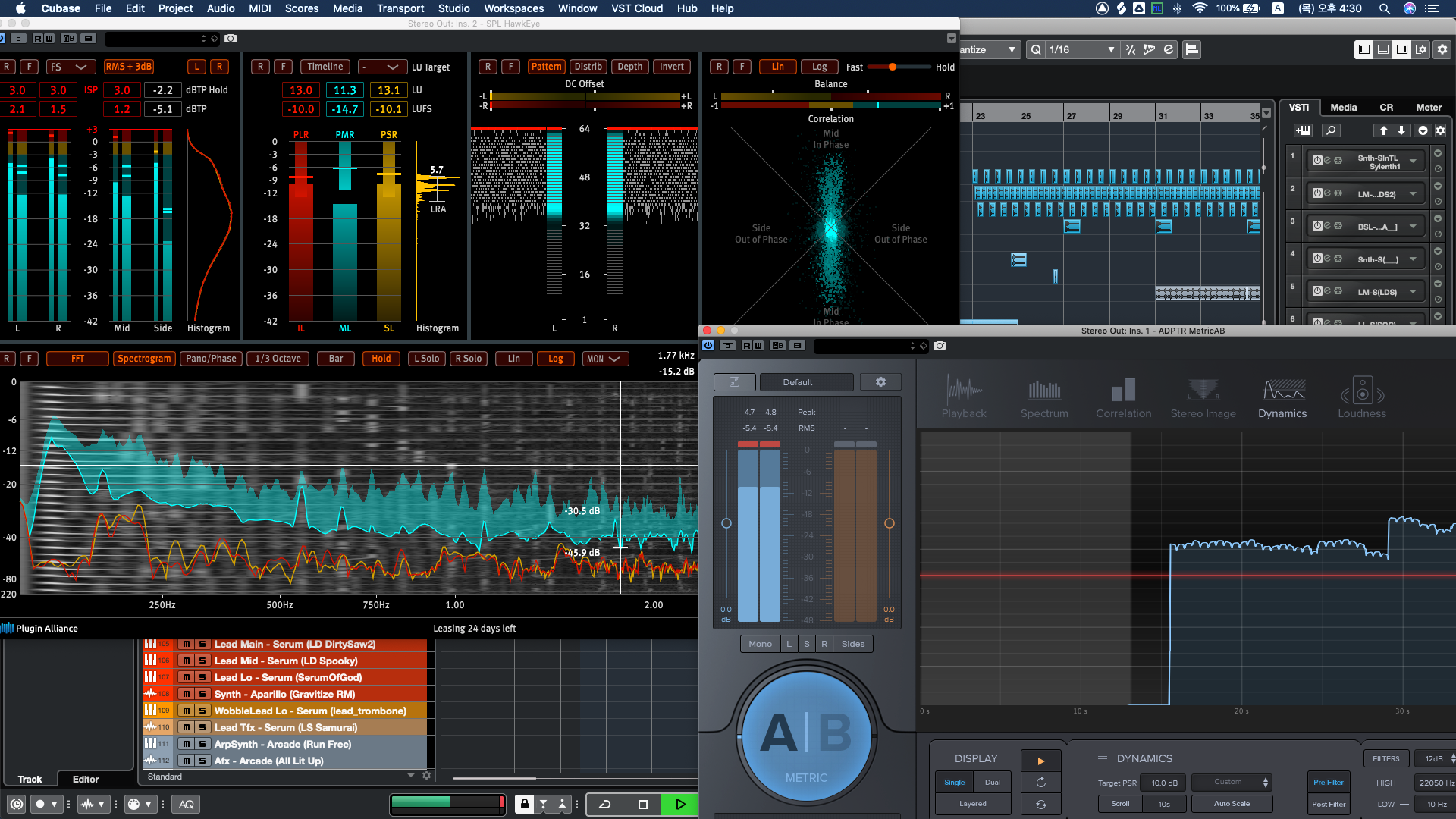Open the Transport menu
Screen dimensions: 1456x819
click(400, 8)
